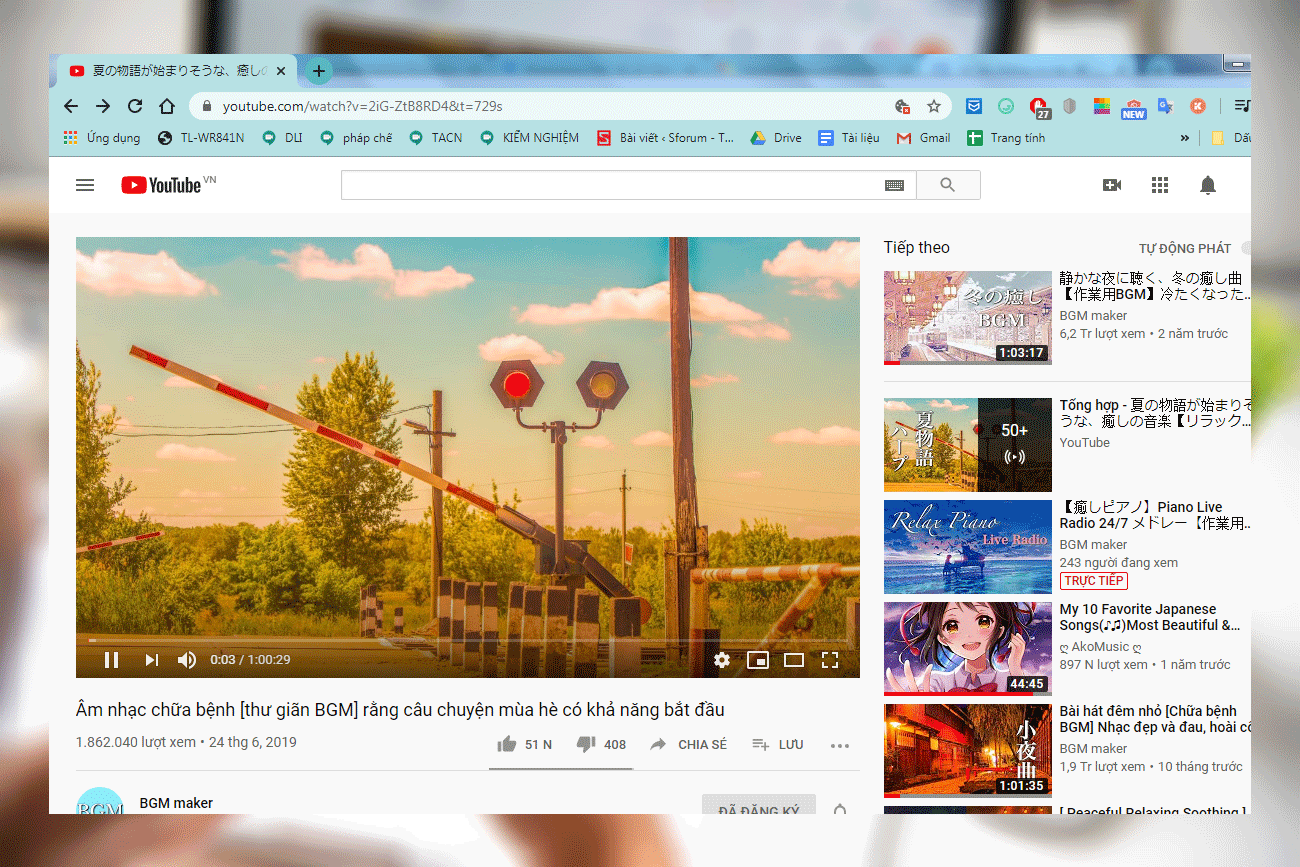
Task: Pause the playing video
Action: [x=112, y=660]
